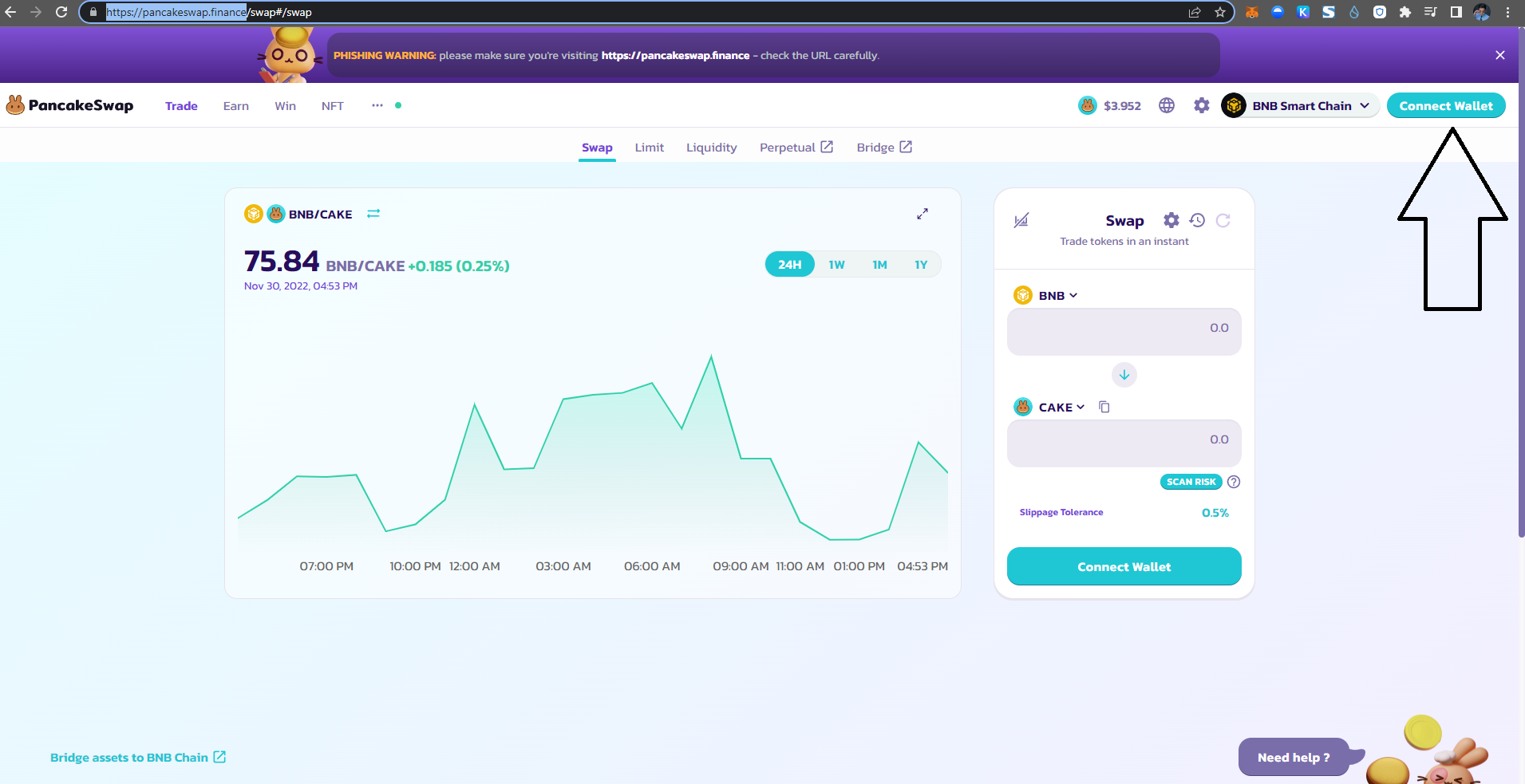Screen dimensions: 1525x784
Task: Select the 1W chart timeframe
Action: click(836, 265)
